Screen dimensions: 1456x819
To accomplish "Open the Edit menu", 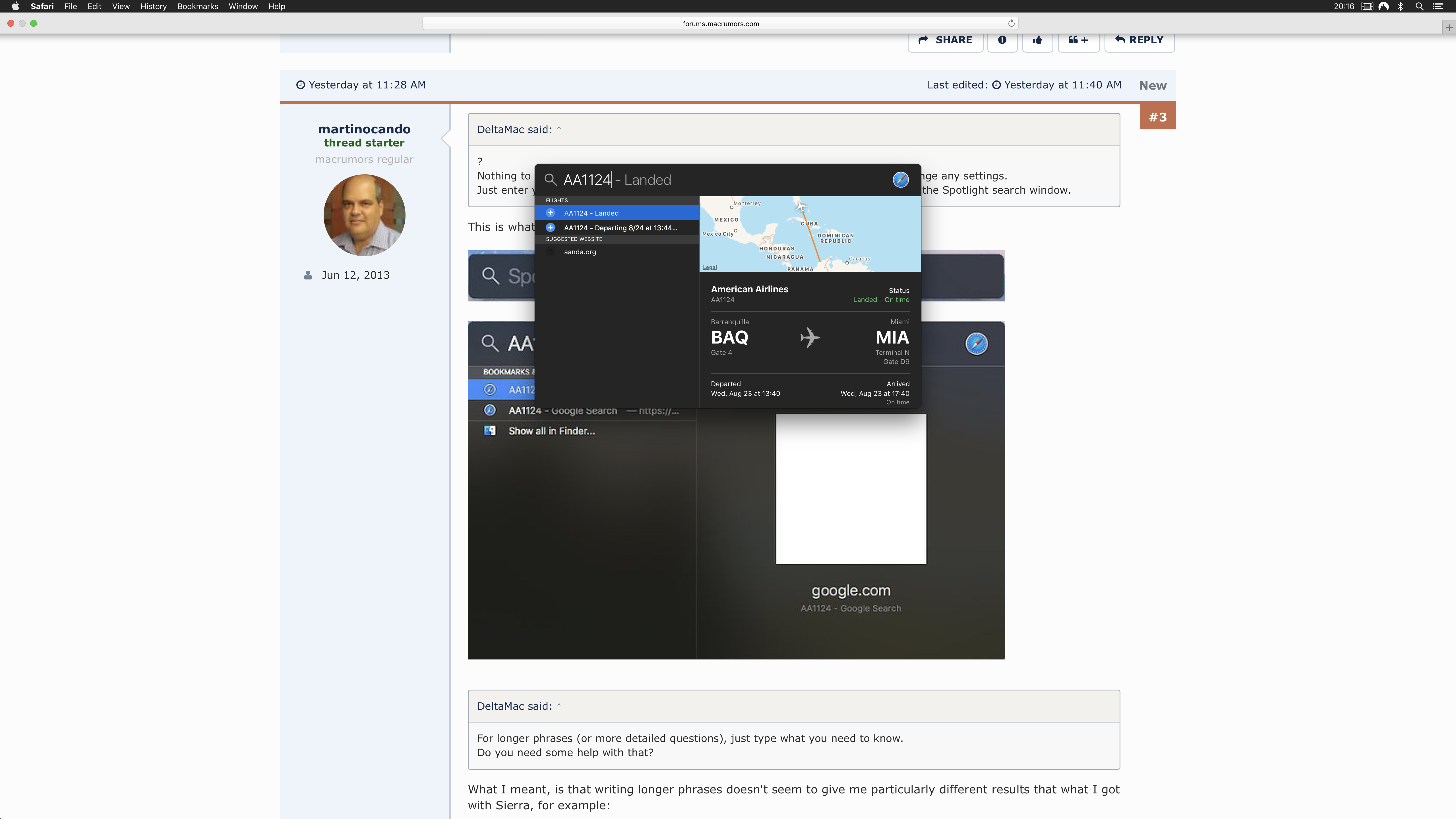I will 94,6.
